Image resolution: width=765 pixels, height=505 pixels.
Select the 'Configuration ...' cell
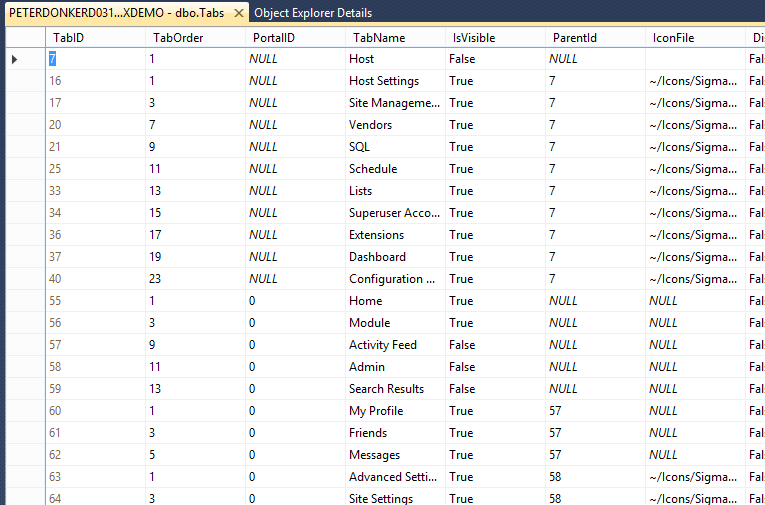pos(395,279)
